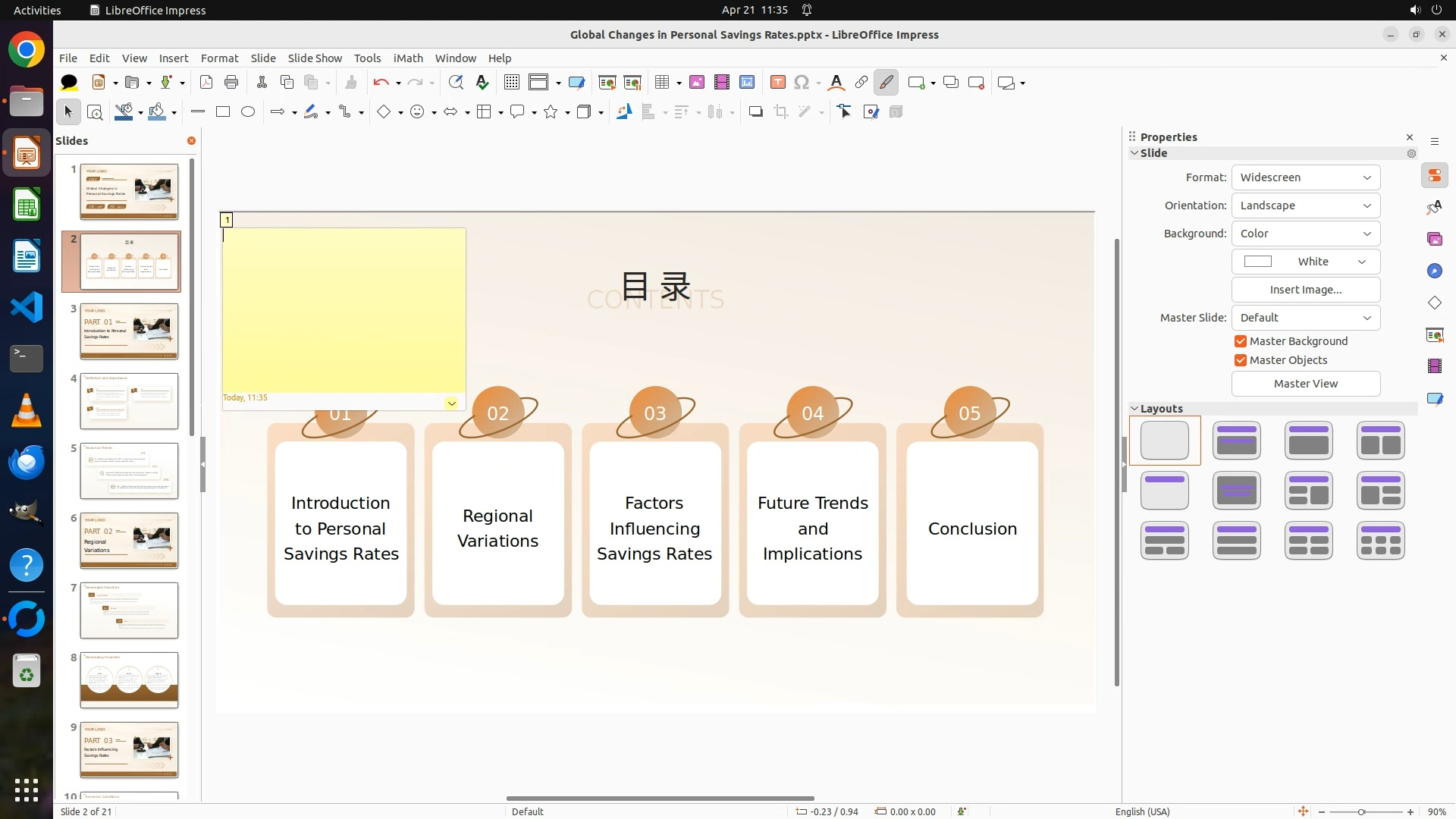Screen dimensions: 1456x819
Task: Open the Orientation dropdown showing Landscape
Action: click(x=1305, y=206)
